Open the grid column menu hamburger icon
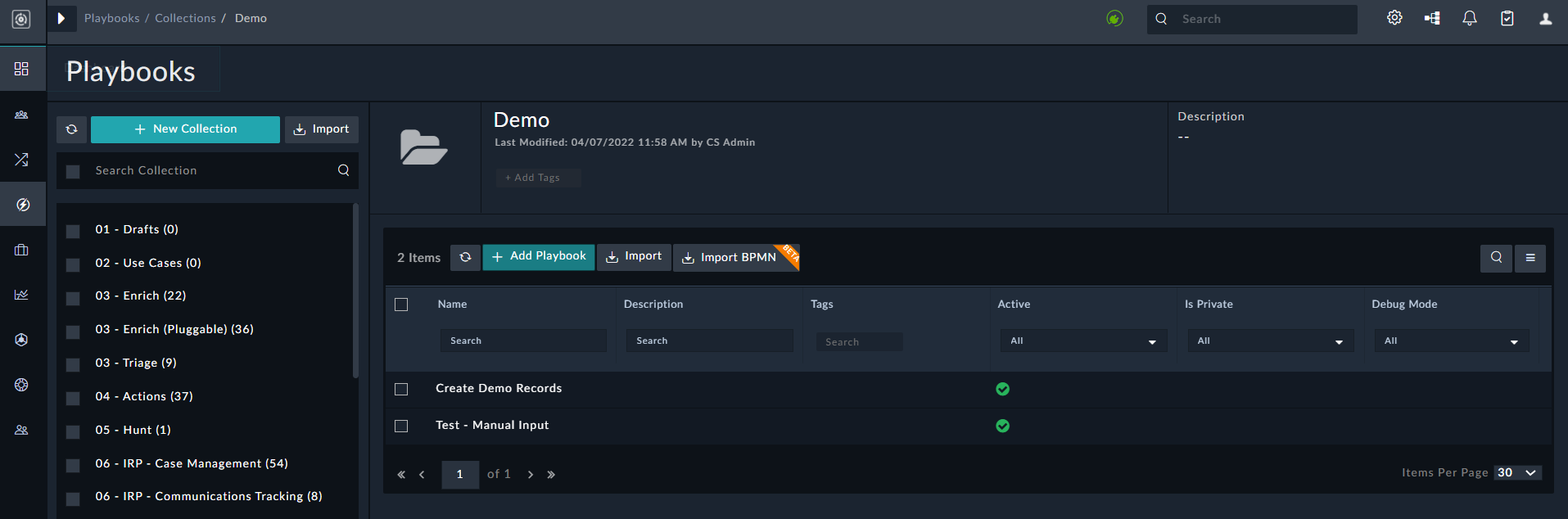 click(1530, 258)
